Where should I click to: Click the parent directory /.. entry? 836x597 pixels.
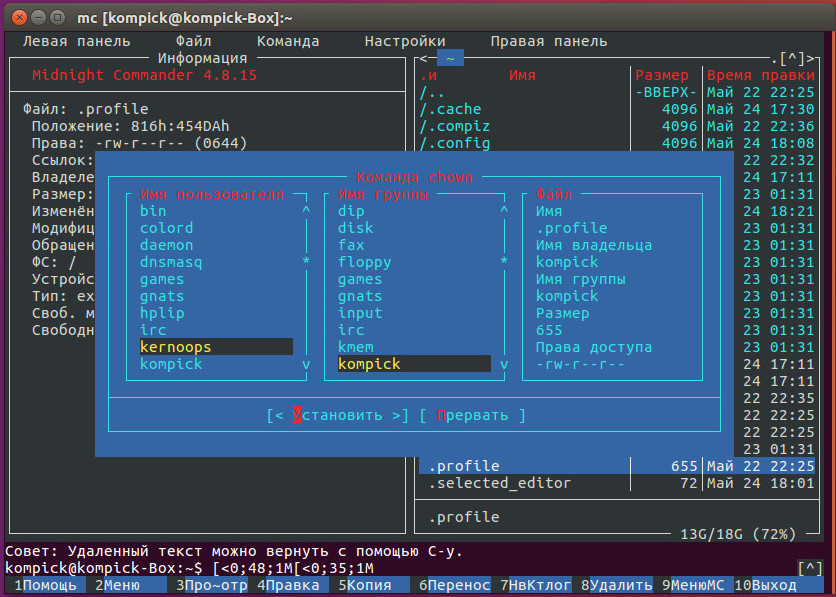point(617,92)
